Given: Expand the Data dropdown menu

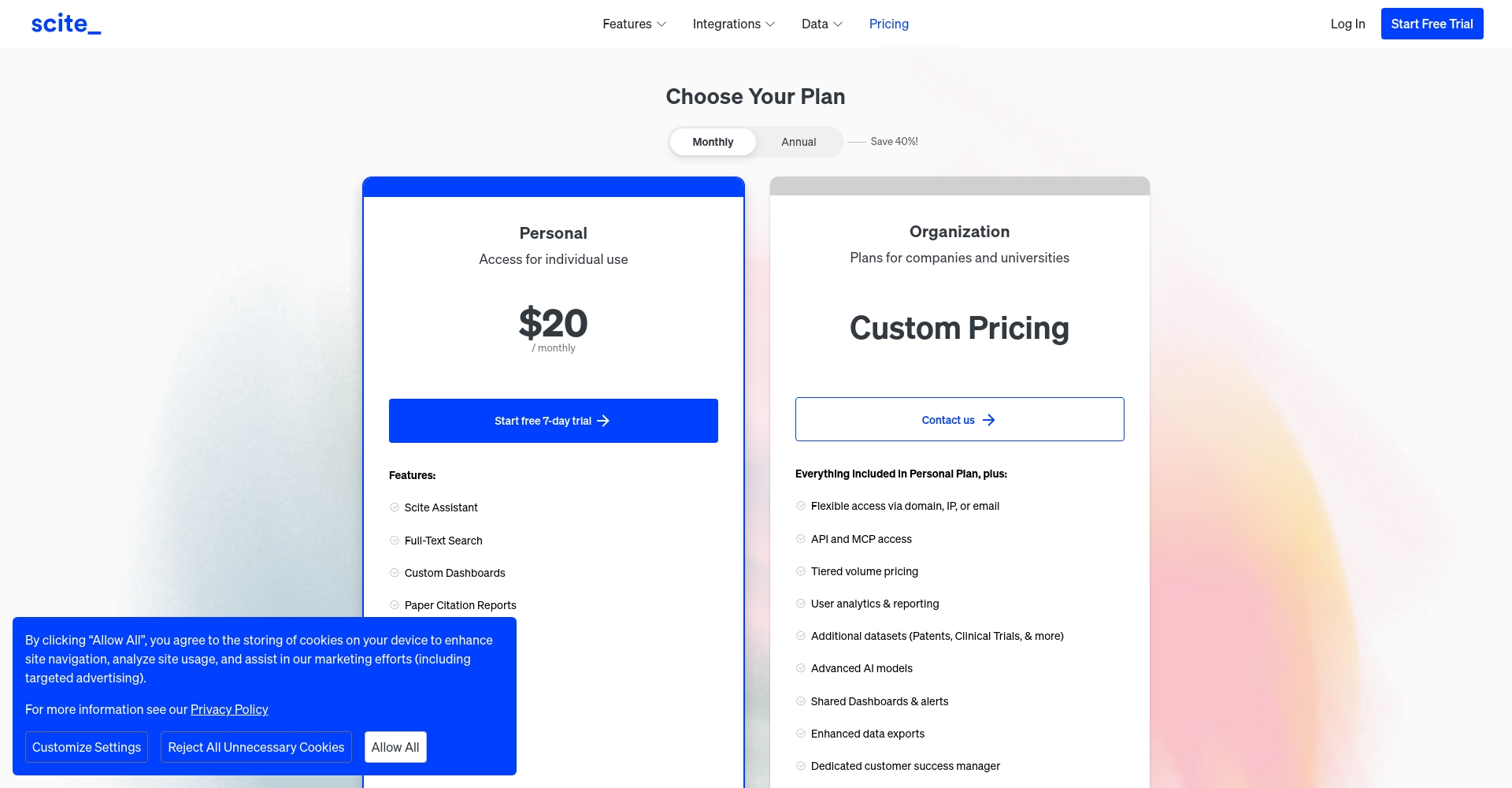Looking at the screenshot, I should click(821, 24).
